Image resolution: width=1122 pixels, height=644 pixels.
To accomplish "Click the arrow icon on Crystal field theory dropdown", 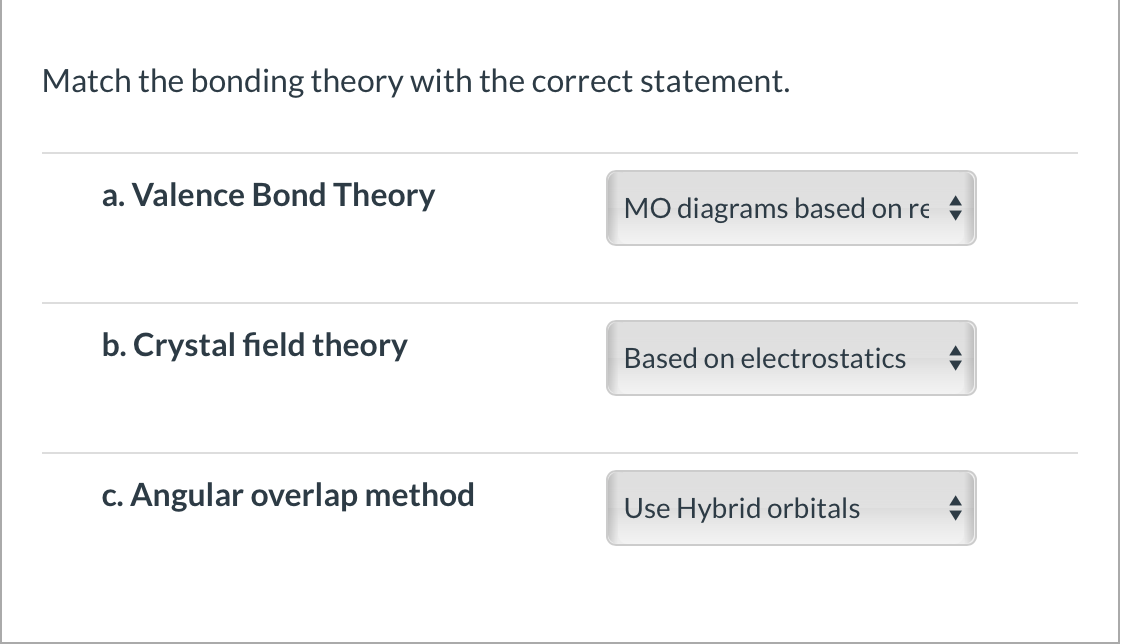I will [957, 358].
